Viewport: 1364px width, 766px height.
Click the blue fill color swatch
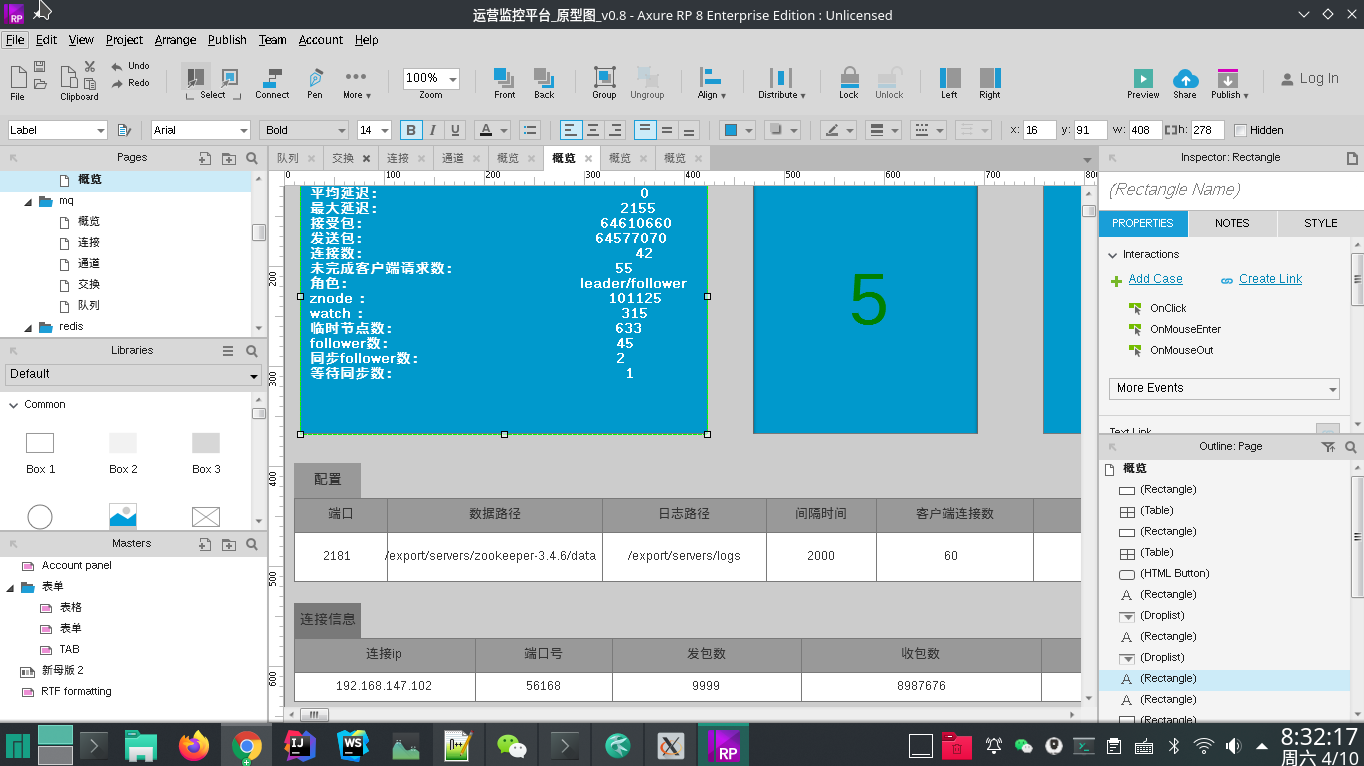pos(731,130)
